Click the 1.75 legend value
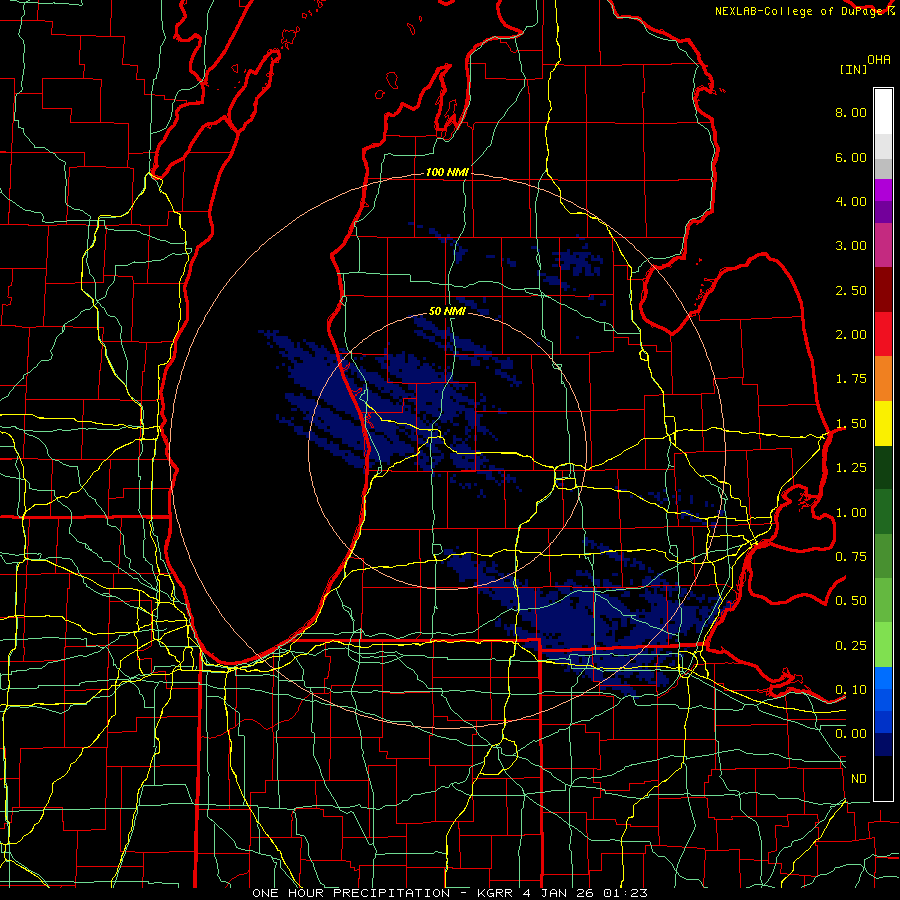 (x=851, y=379)
